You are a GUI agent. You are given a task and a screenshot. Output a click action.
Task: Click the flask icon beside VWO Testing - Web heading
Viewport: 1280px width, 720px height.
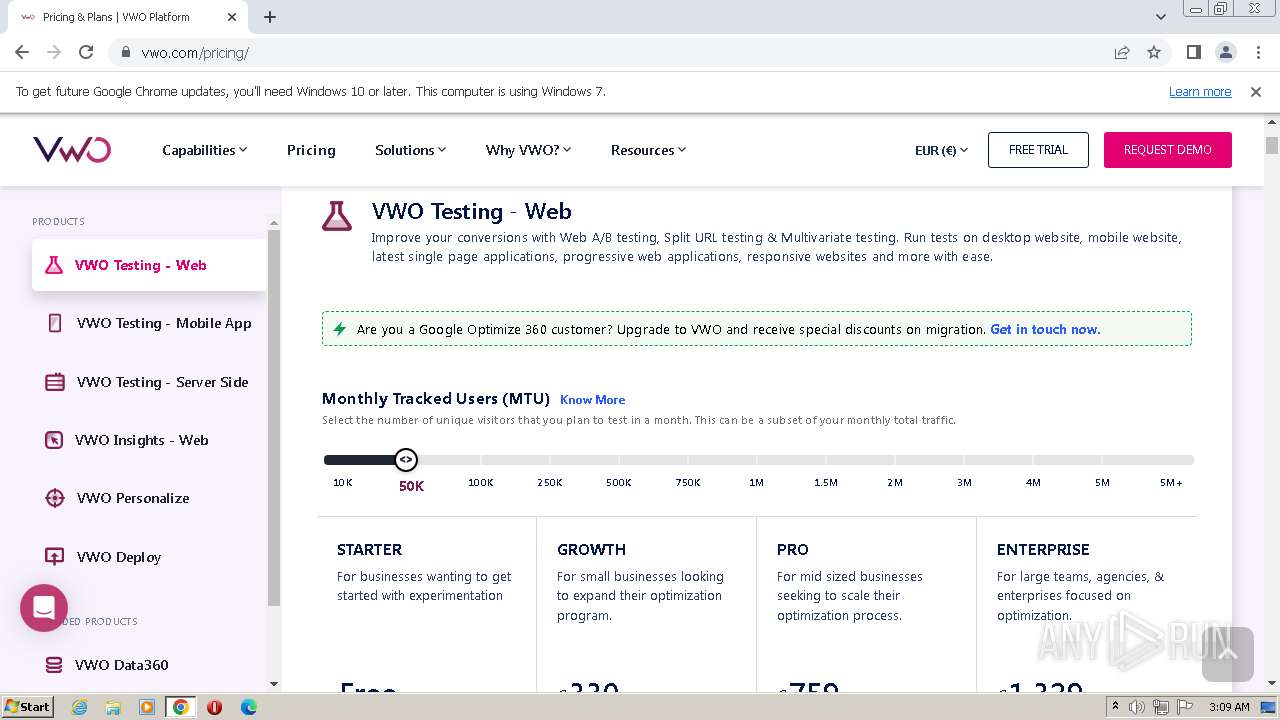pyautogui.click(x=337, y=216)
